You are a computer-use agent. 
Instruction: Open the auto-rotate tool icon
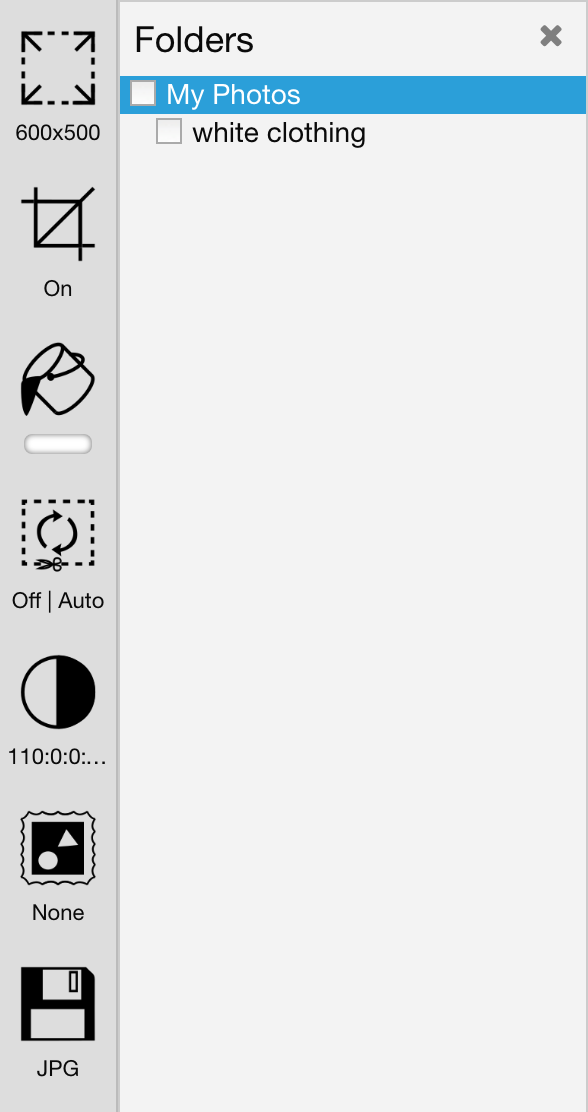[x=57, y=535]
